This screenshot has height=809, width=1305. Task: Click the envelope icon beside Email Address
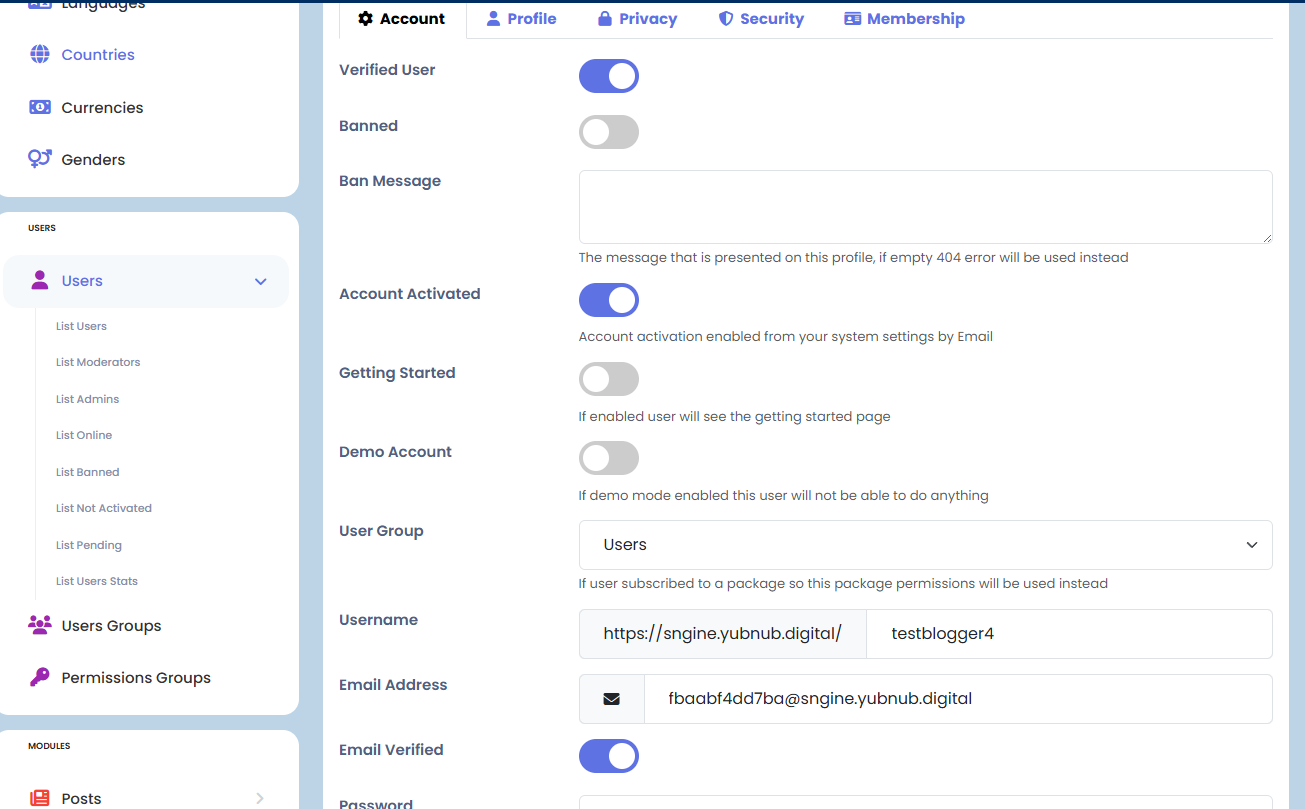coord(612,699)
